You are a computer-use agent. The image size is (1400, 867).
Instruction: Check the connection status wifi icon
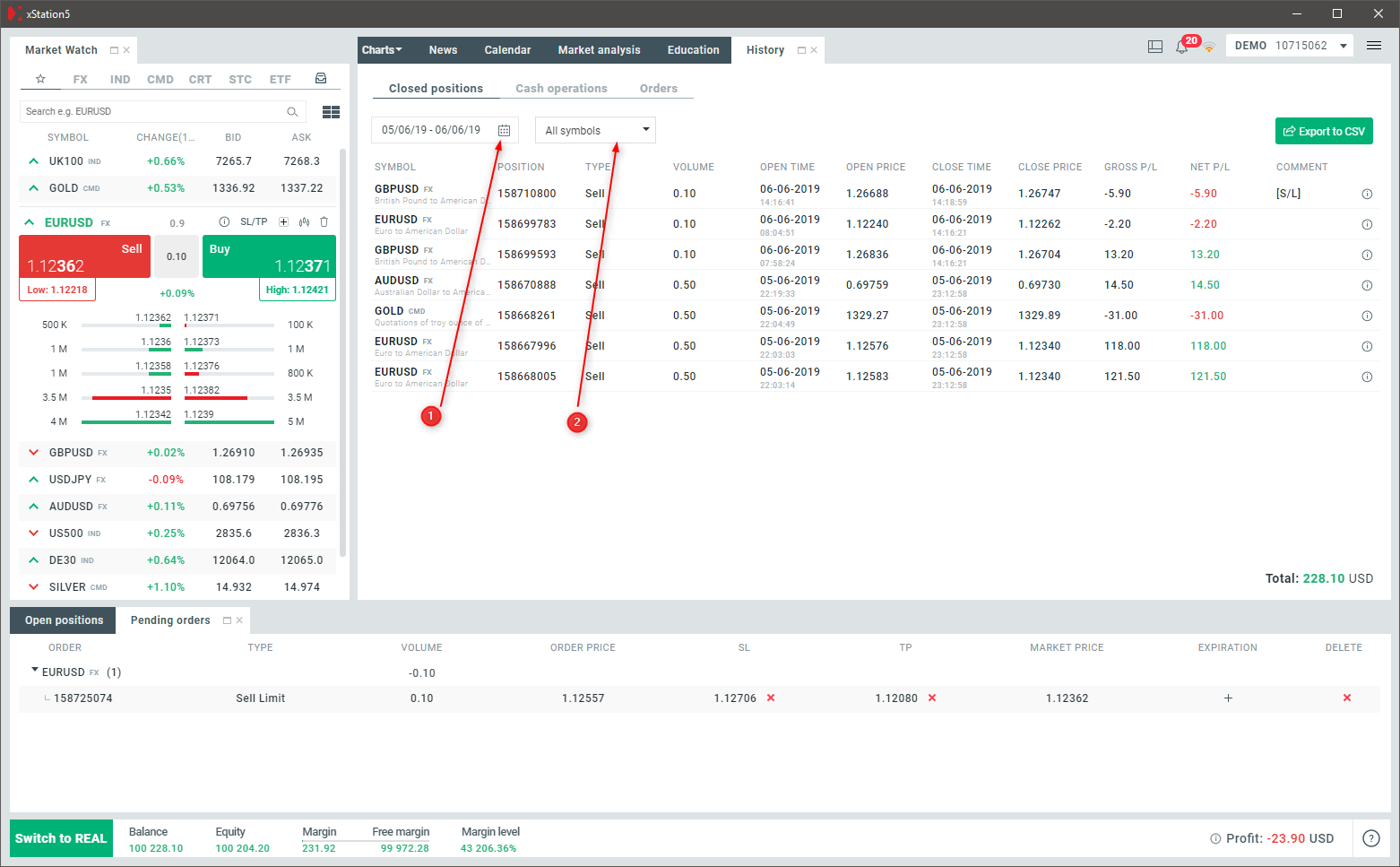click(x=1209, y=48)
